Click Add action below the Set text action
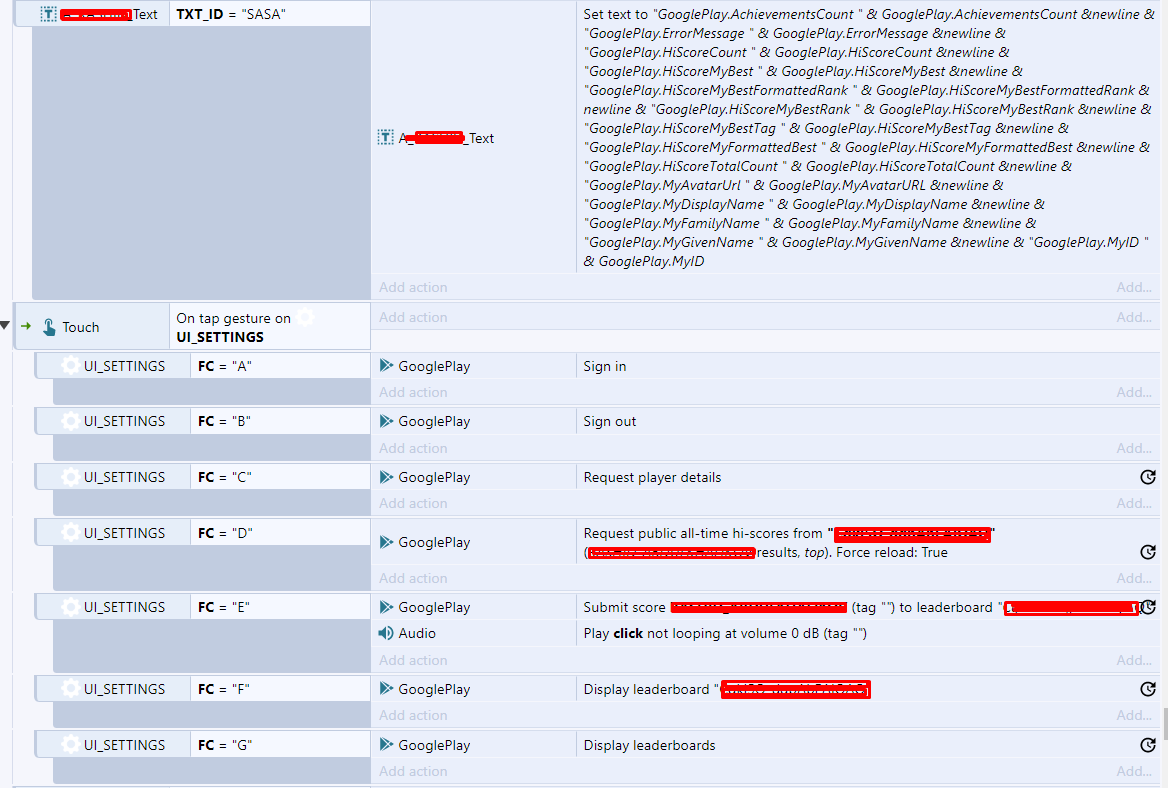This screenshot has width=1168, height=788. point(413,287)
